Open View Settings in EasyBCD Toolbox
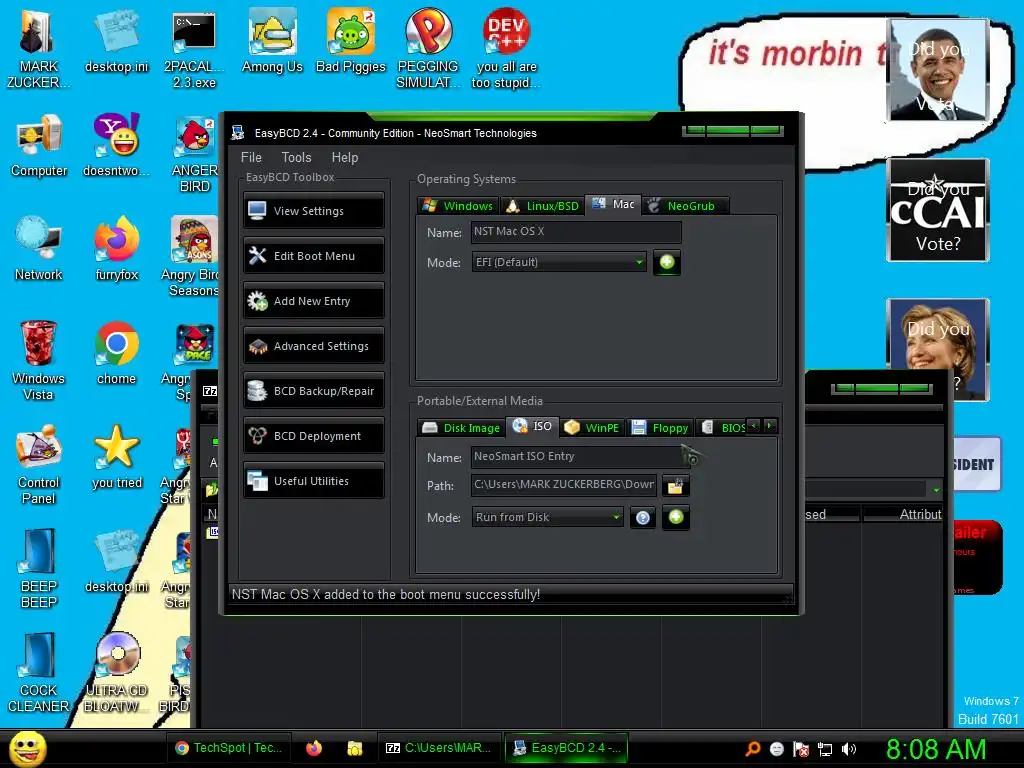Image resolution: width=1024 pixels, height=768 pixels. [313, 211]
